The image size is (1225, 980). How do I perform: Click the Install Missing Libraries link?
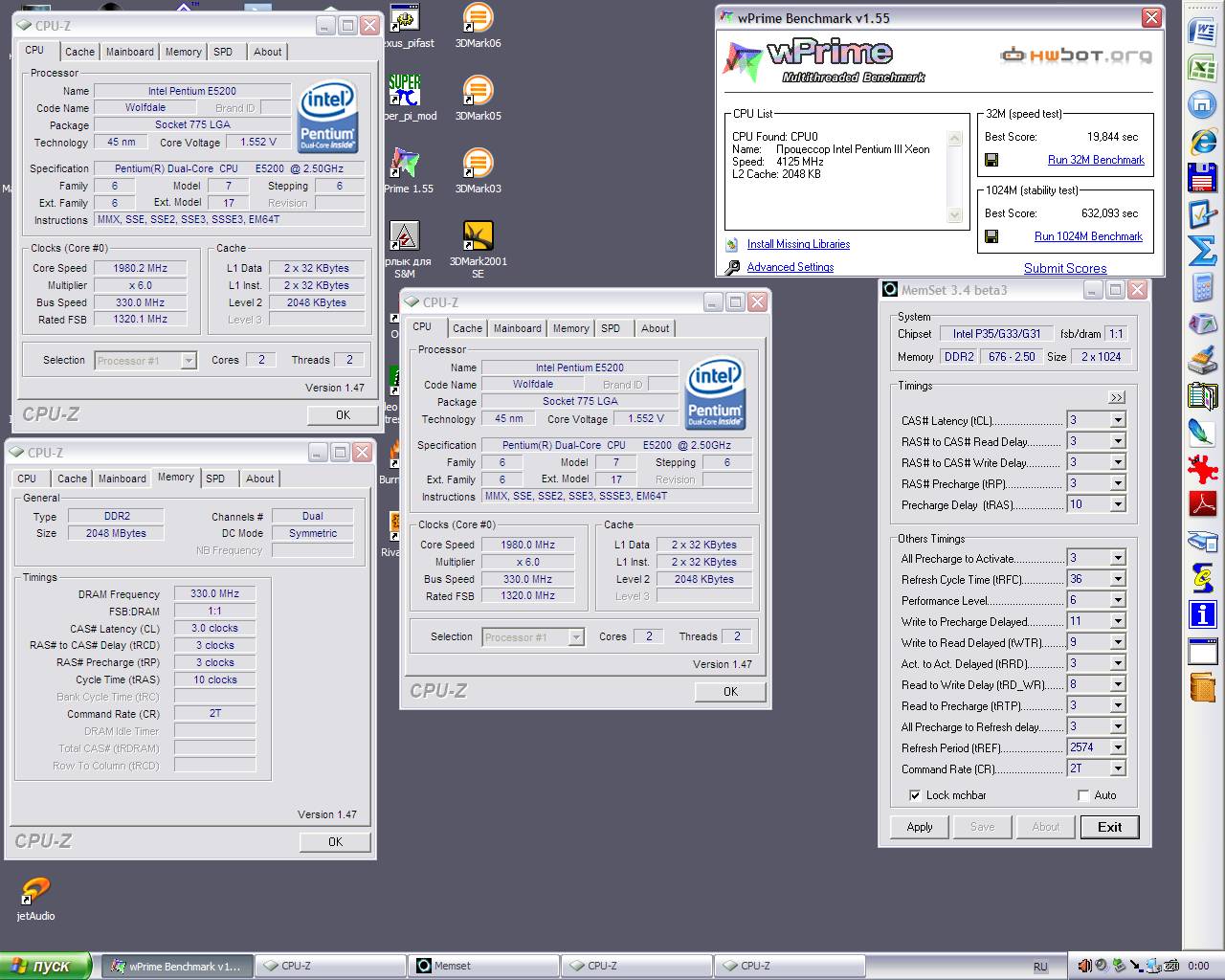pos(798,244)
